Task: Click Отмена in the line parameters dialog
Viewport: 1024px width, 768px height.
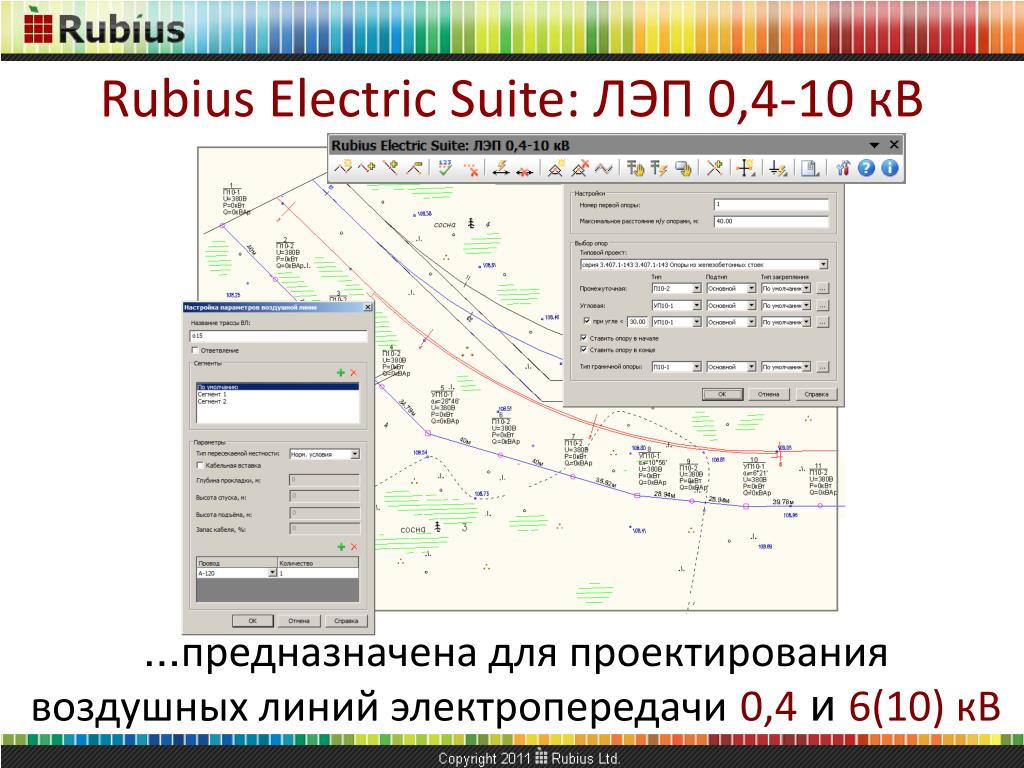Action: click(298, 621)
